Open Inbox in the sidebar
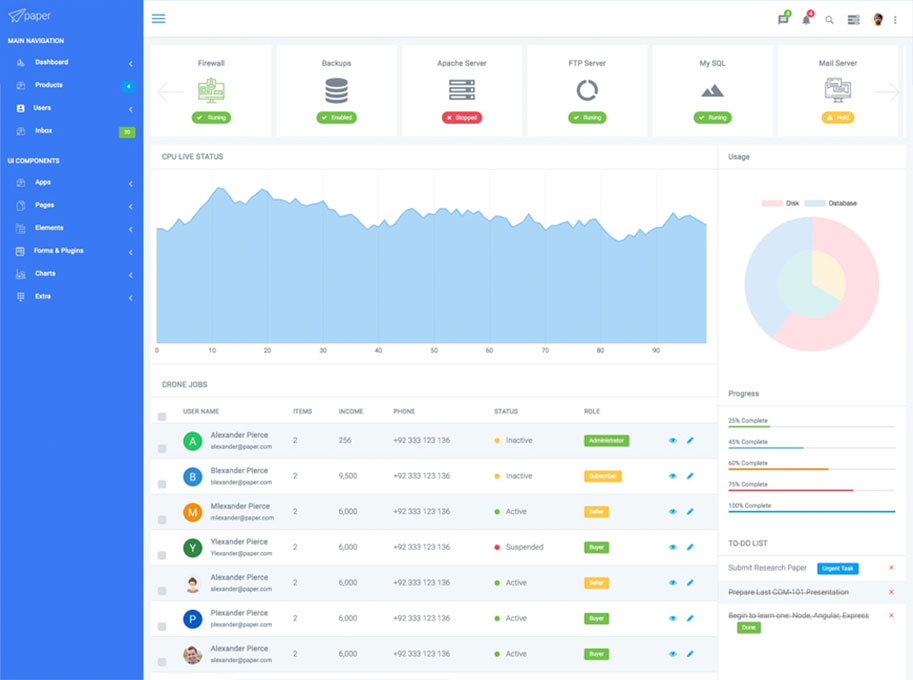This screenshot has height=680, width=913. pos(44,131)
